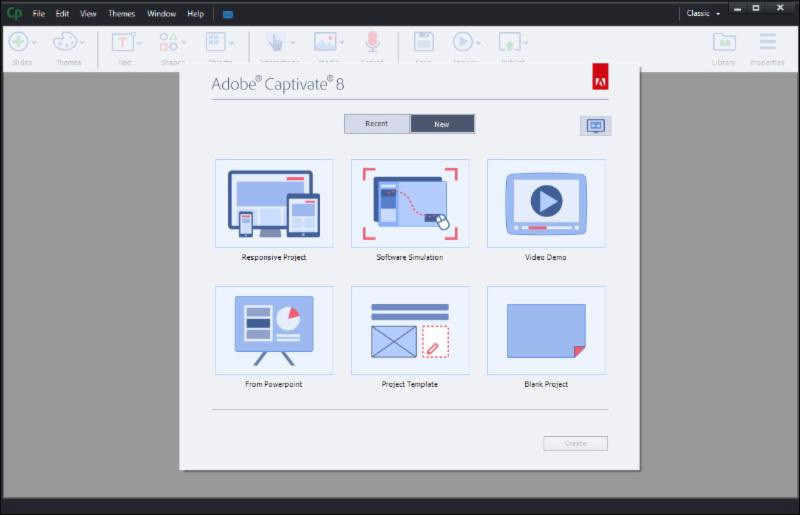Image resolution: width=800 pixels, height=515 pixels.
Task: Click the Blank Project label
Action: pos(546,384)
